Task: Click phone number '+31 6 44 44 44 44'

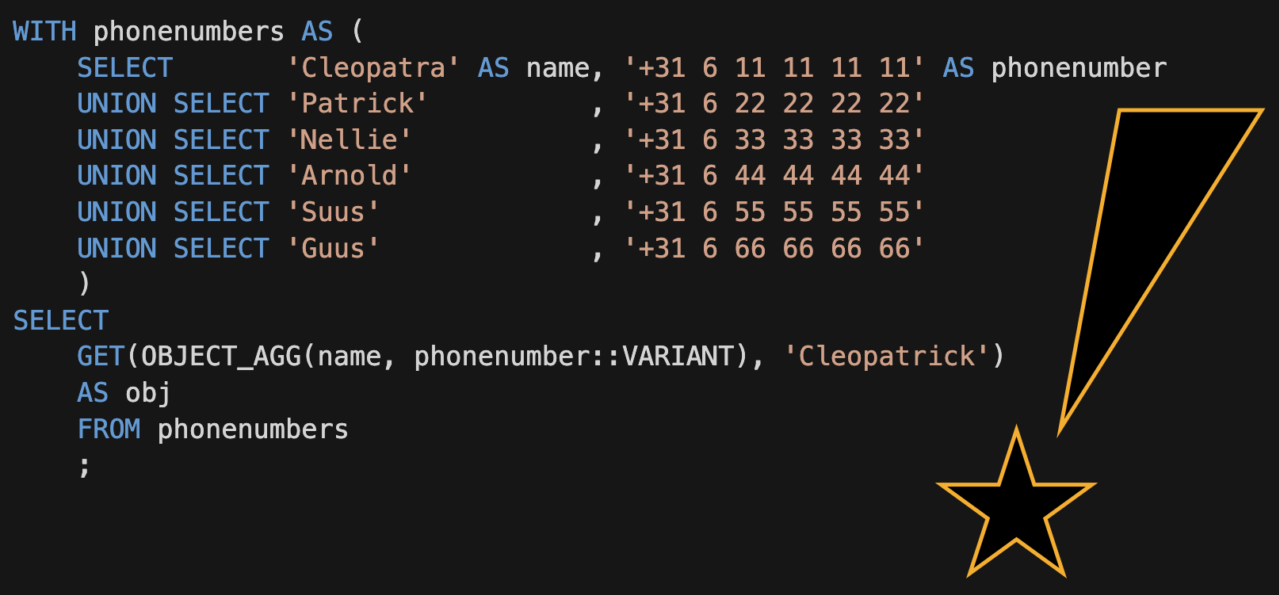Action: pyautogui.click(x=774, y=176)
